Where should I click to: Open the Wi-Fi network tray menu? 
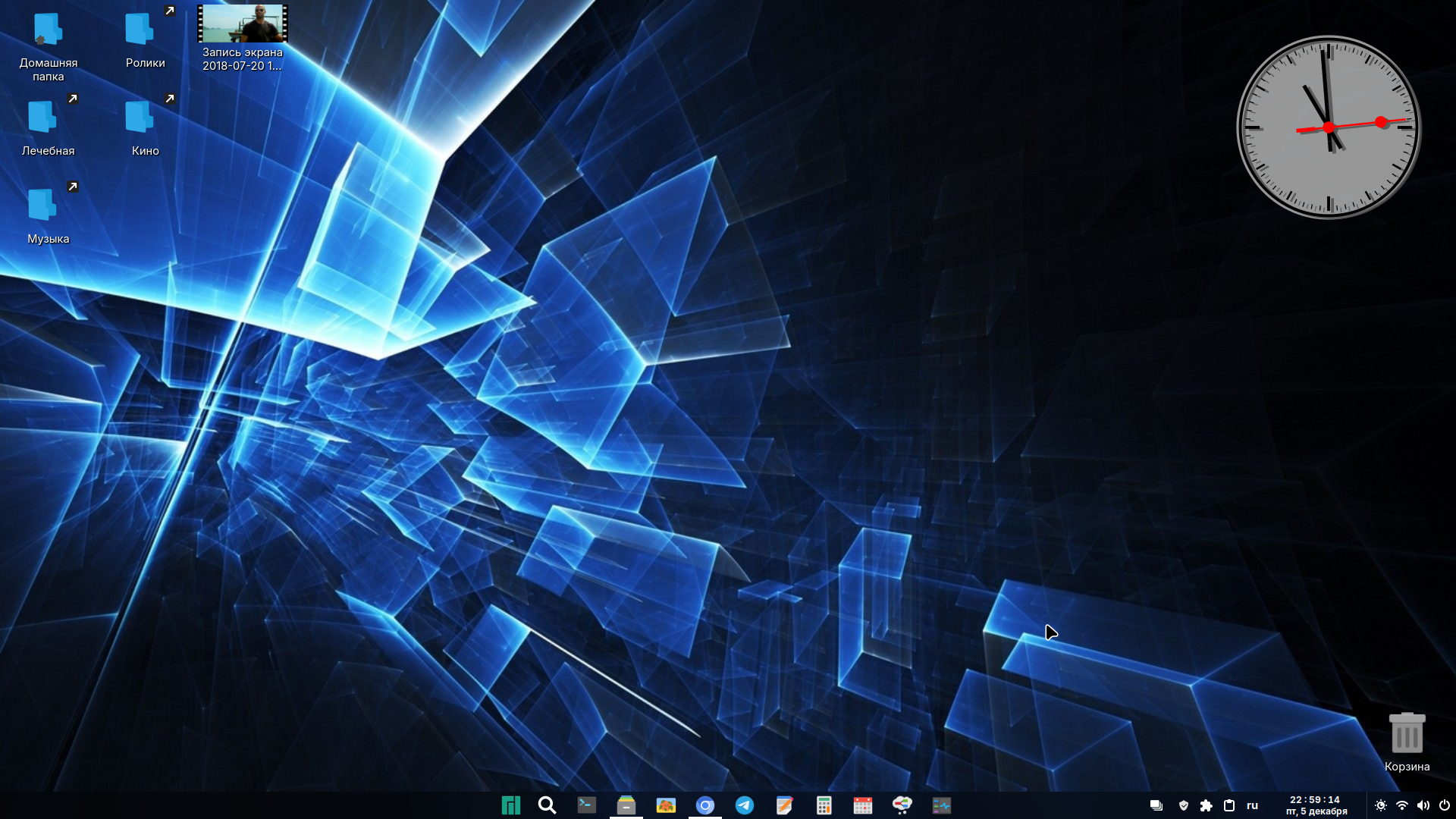point(1402,805)
